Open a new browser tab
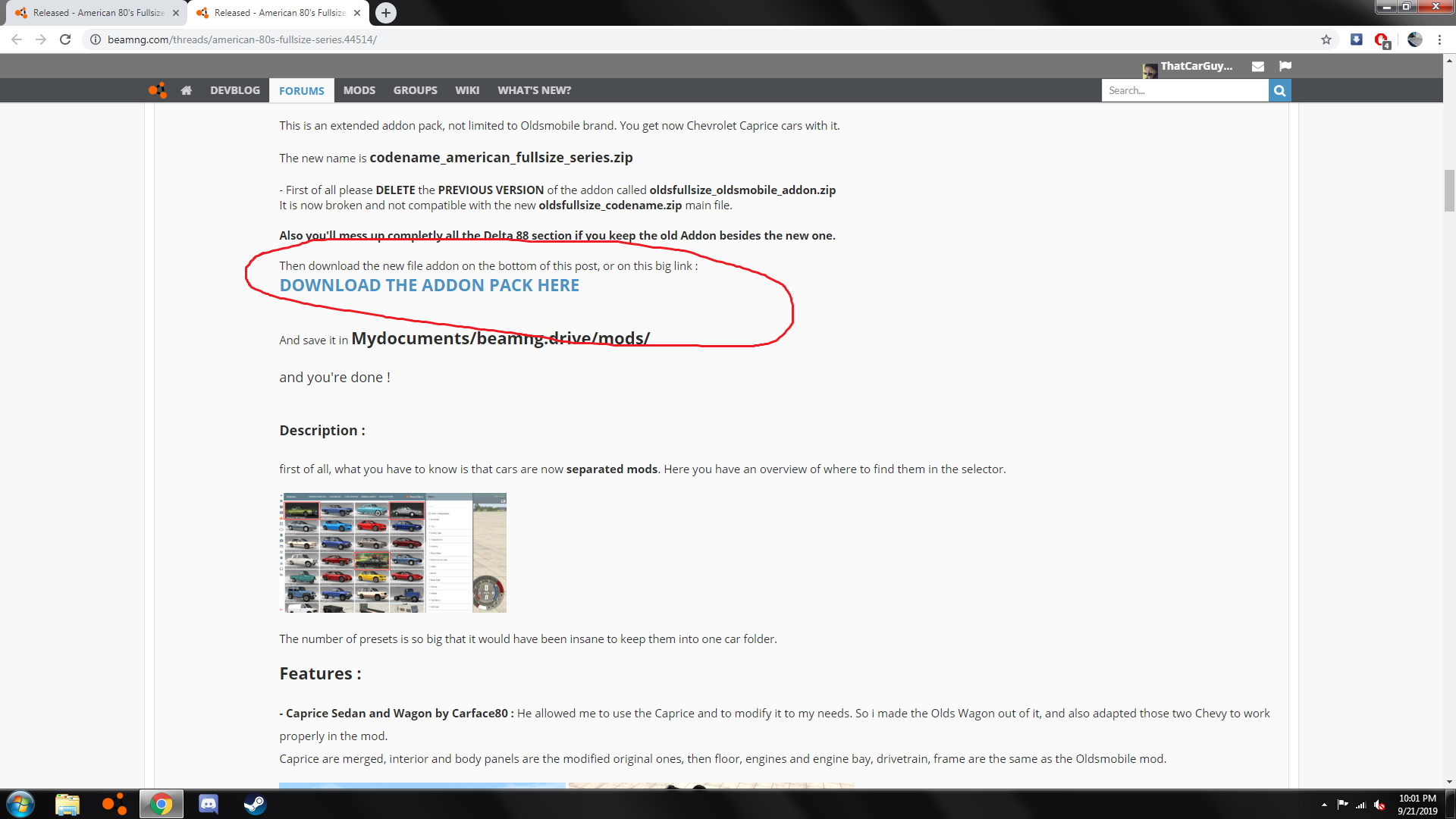The image size is (1456, 819). [x=386, y=13]
